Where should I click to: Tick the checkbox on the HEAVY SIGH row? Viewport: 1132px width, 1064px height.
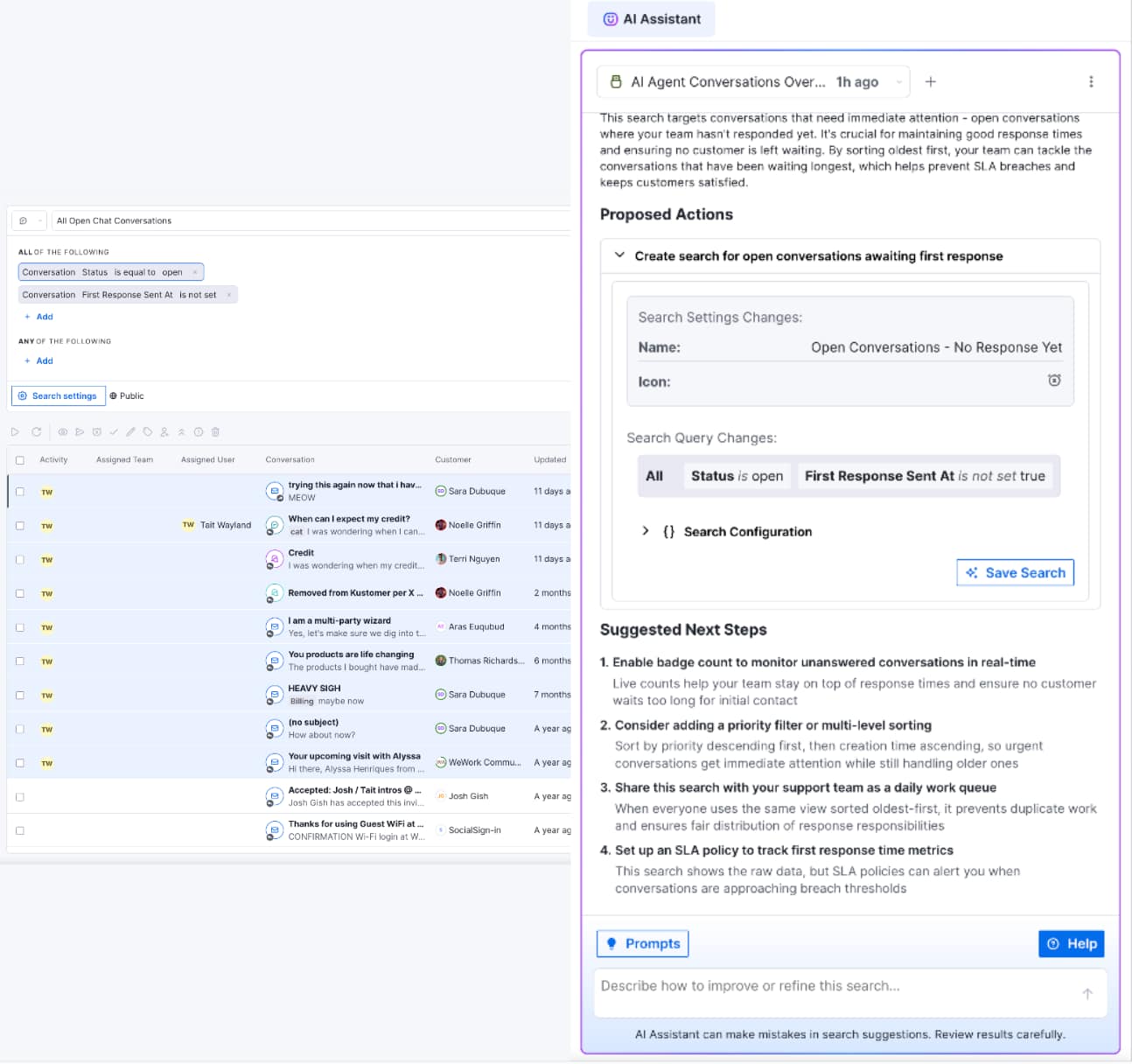point(20,695)
